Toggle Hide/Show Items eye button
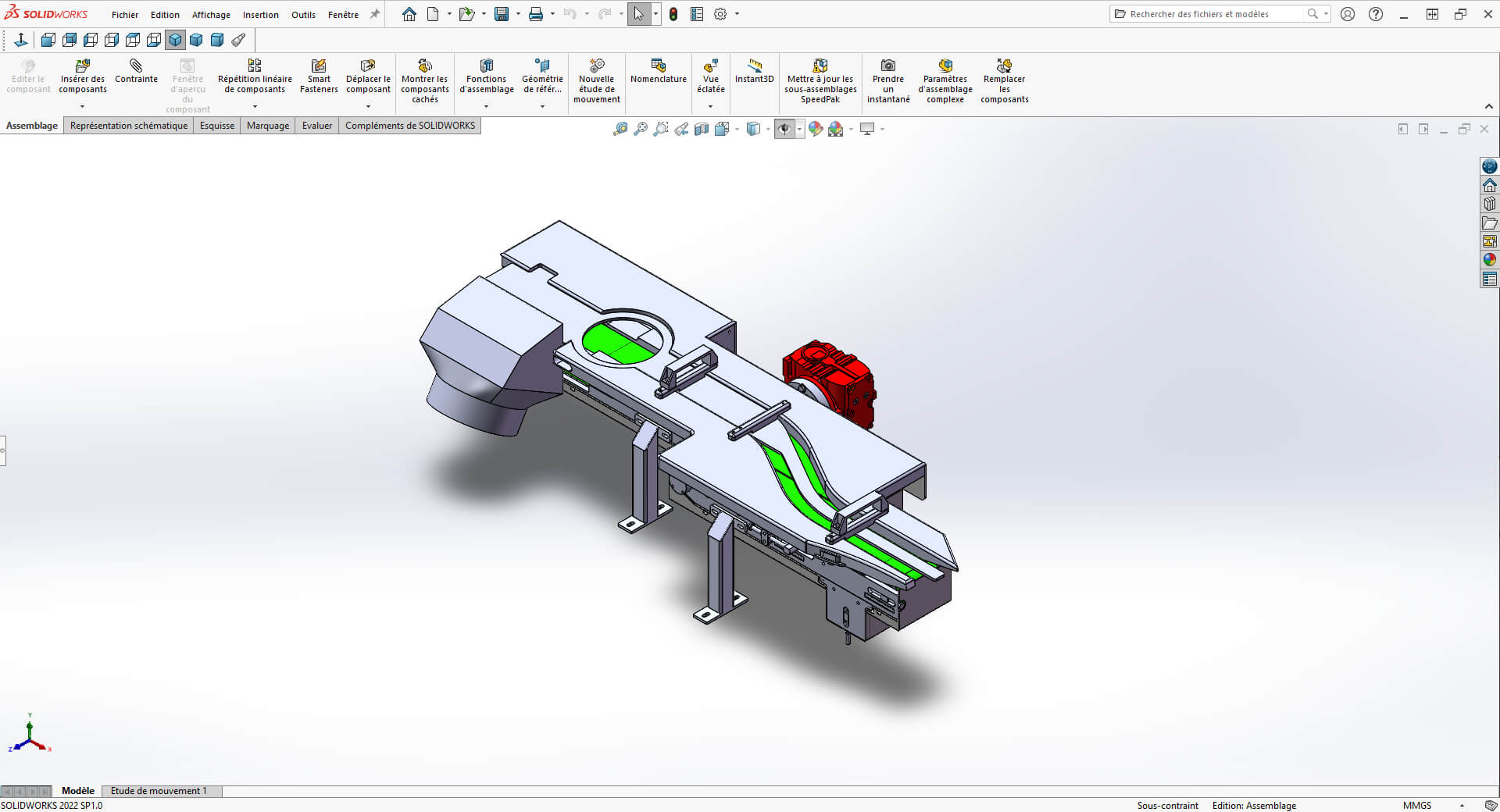This screenshot has height=812, width=1500. coord(784,129)
